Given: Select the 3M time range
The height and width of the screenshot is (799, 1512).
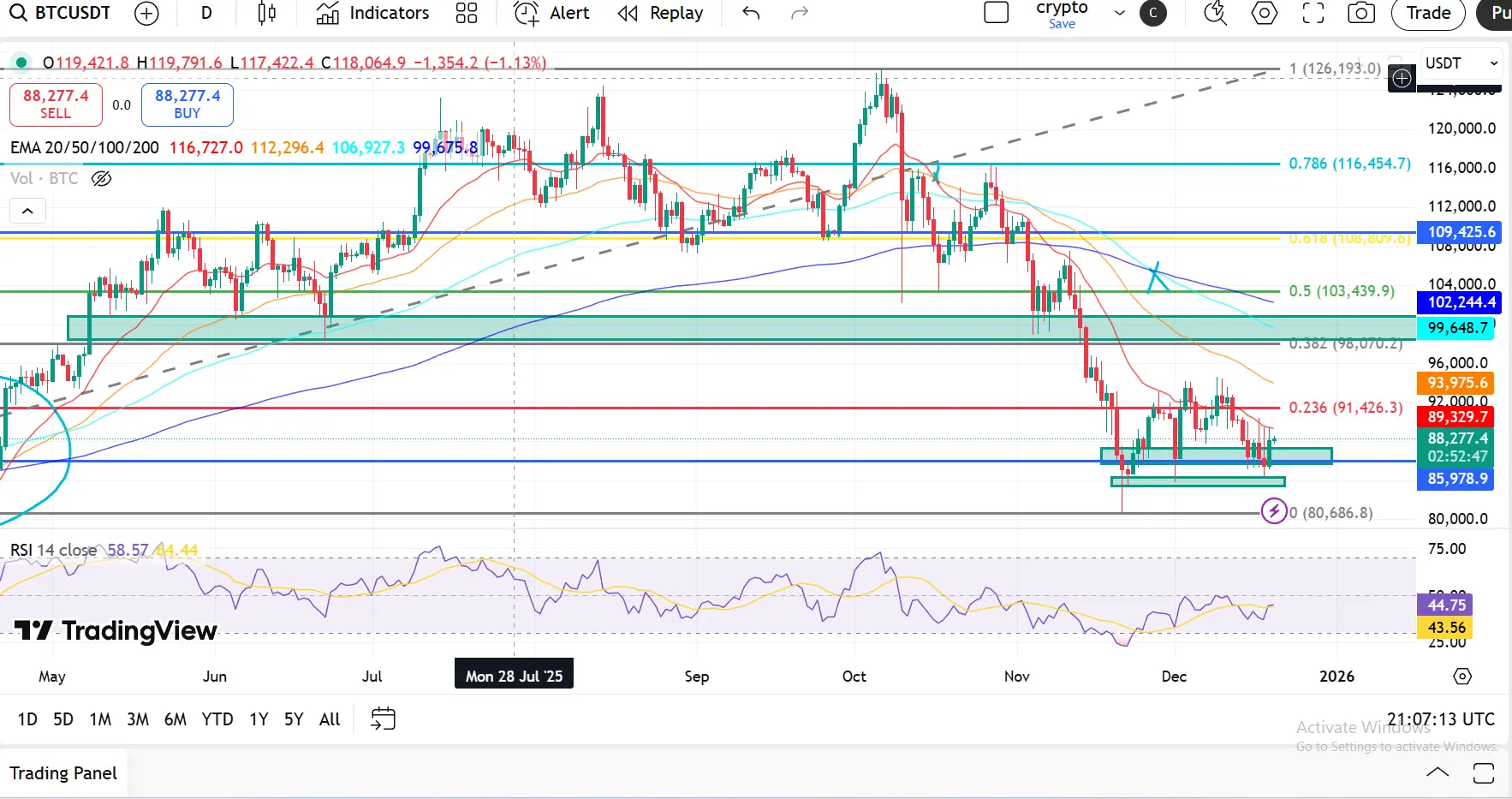Looking at the screenshot, I should 138,719.
